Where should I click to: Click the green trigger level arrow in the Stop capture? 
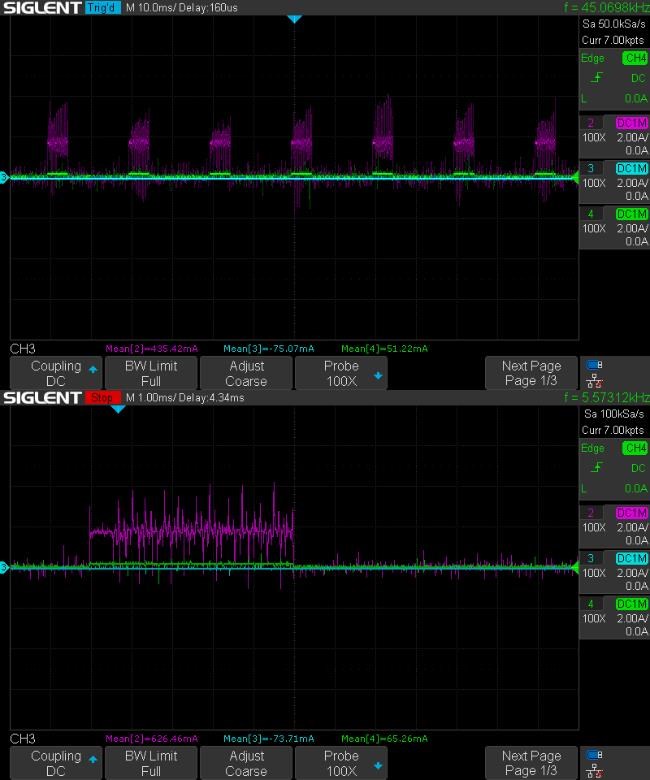(576, 567)
